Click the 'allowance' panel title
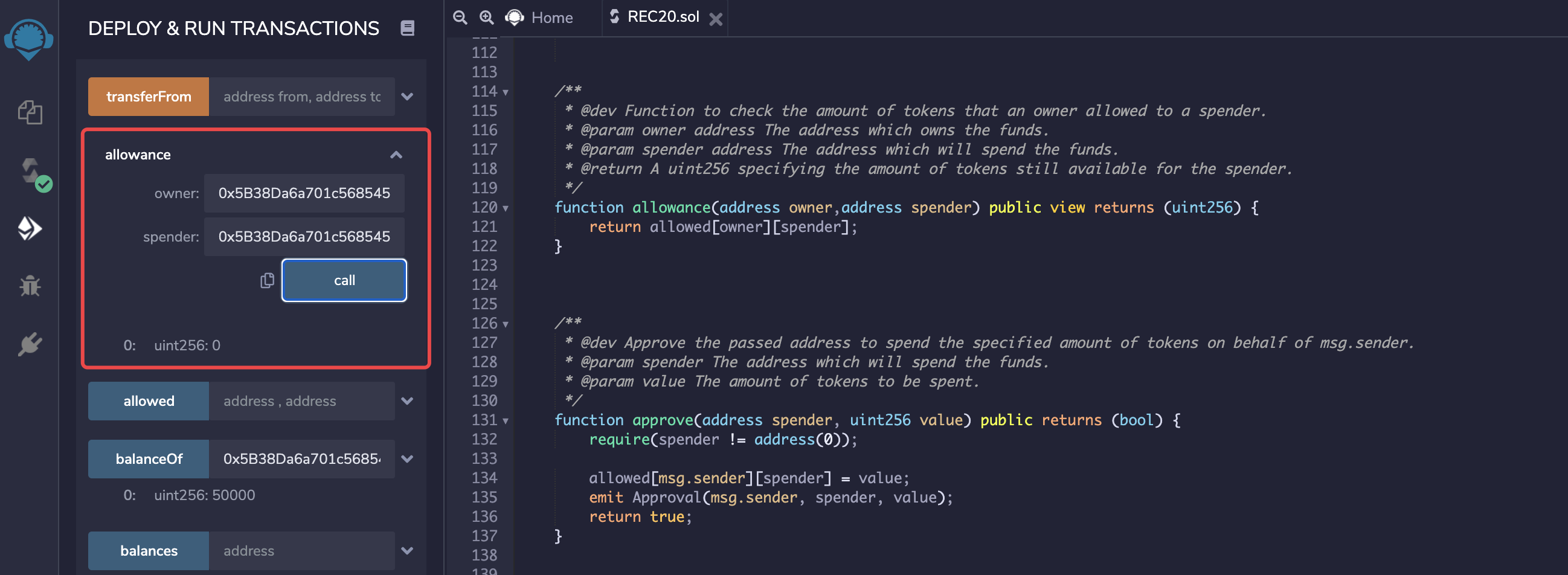1568x575 pixels. pyautogui.click(x=138, y=155)
